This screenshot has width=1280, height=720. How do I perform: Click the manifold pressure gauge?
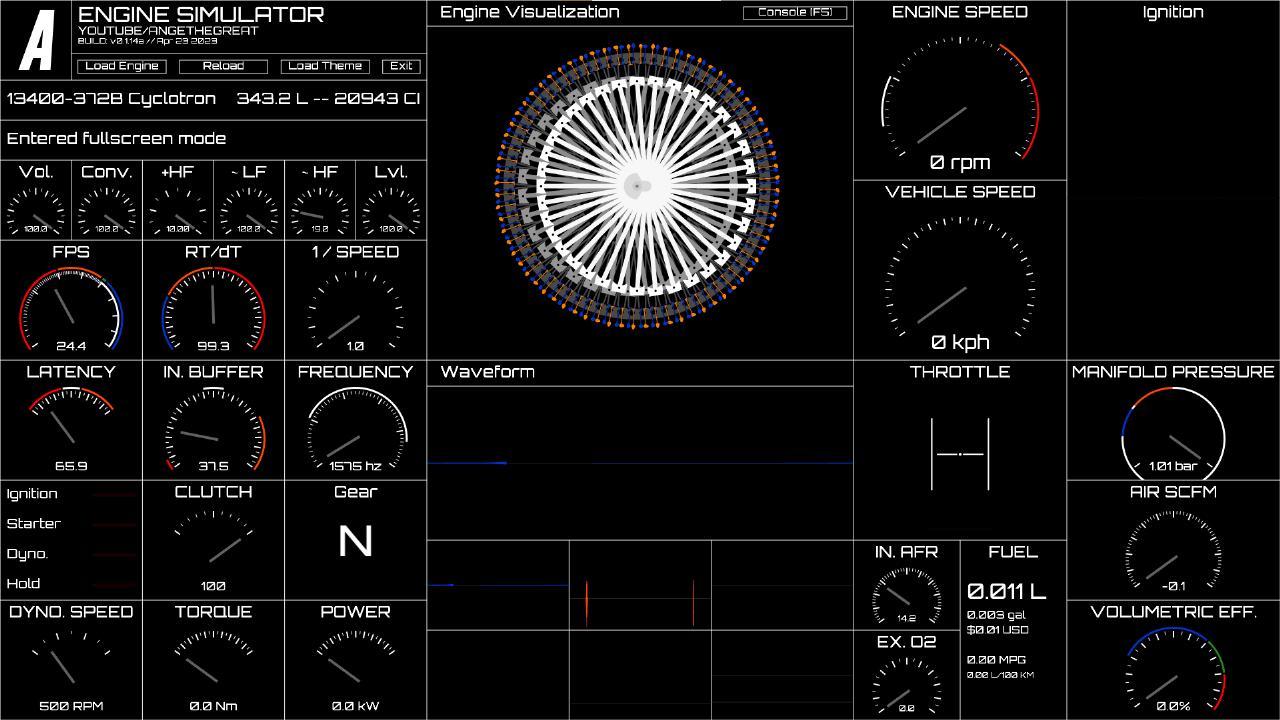click(1173, 435)
